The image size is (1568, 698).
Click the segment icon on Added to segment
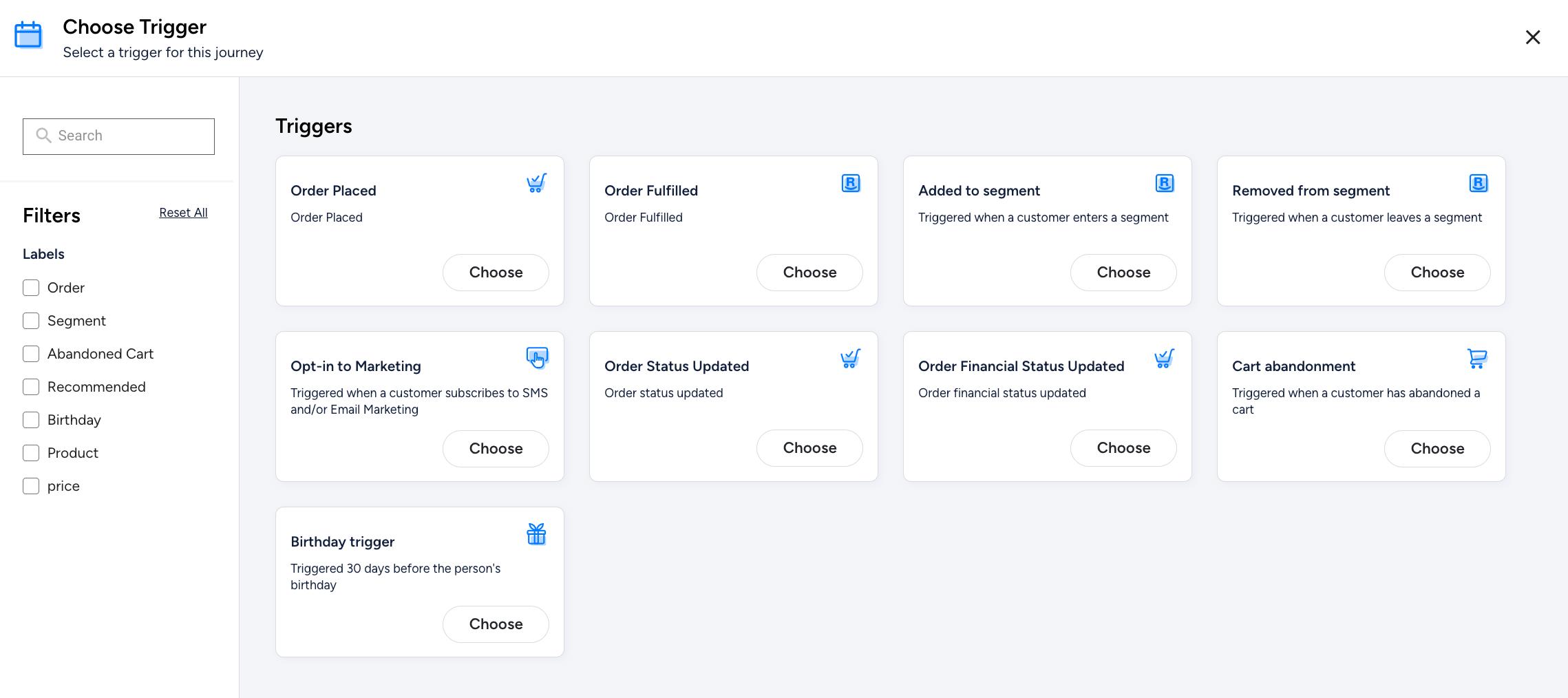(1165, 183)
